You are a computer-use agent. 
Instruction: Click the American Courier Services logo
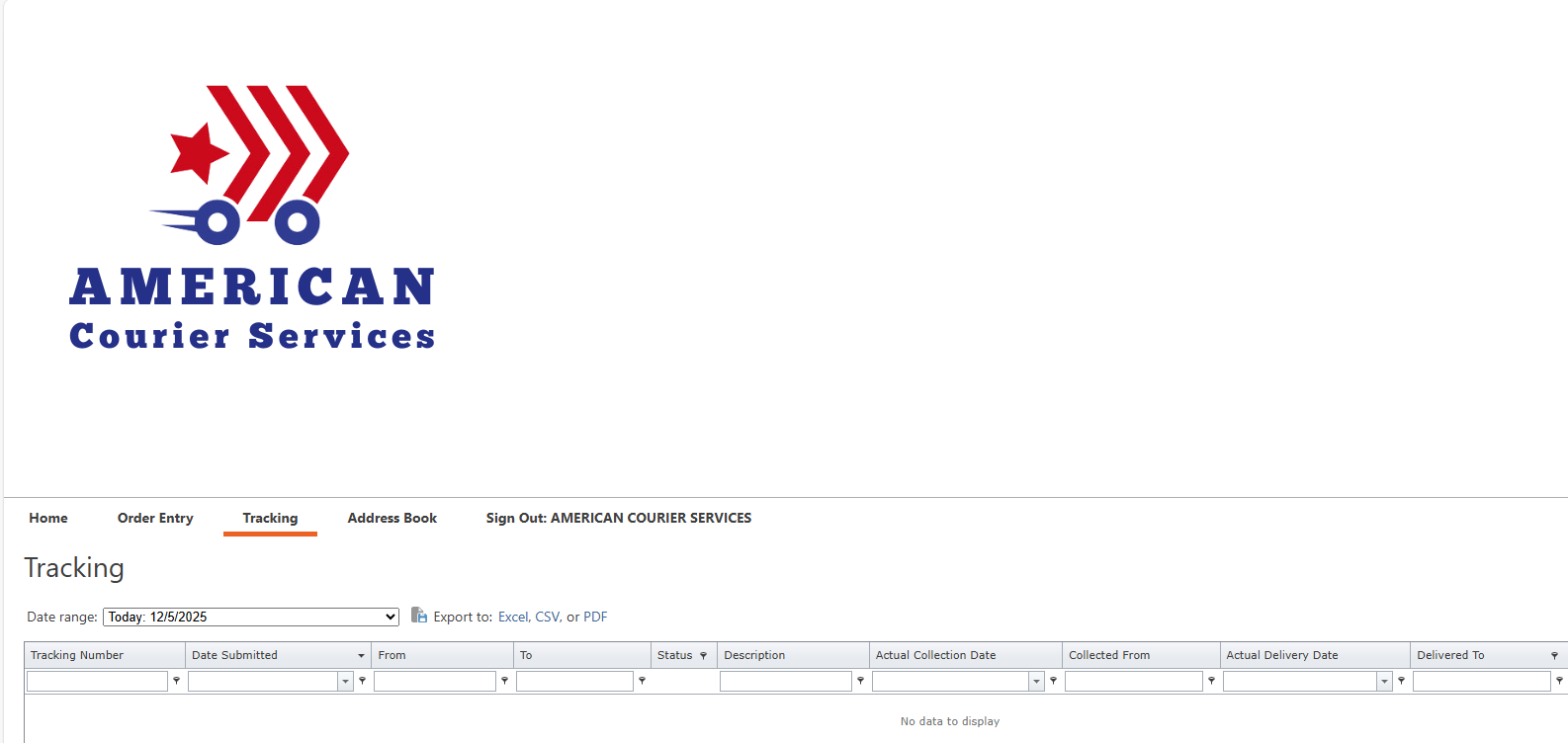pos(252,217)
